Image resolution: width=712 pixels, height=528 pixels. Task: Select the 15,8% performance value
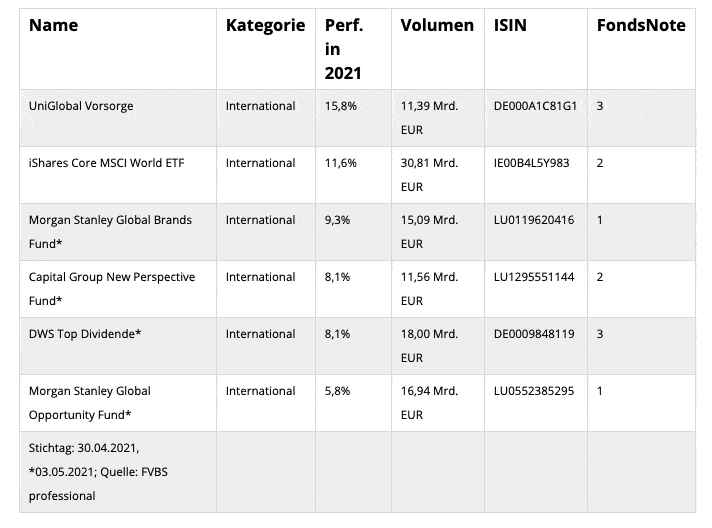pyautogui.click(x=341, y=106)
